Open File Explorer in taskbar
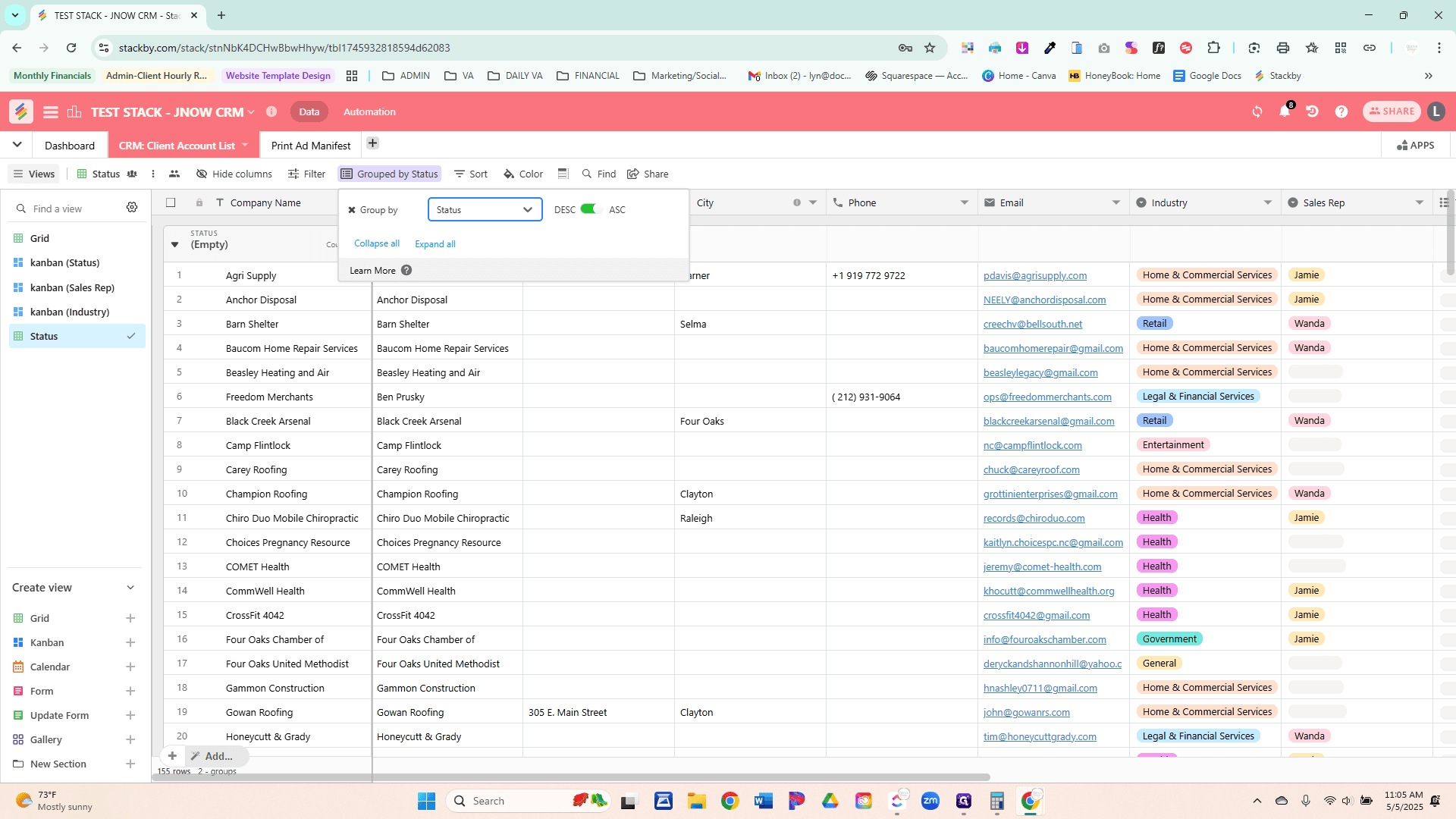Image resolution: width=1456 pixels, height=819 pixels. [x=697, y=801]
